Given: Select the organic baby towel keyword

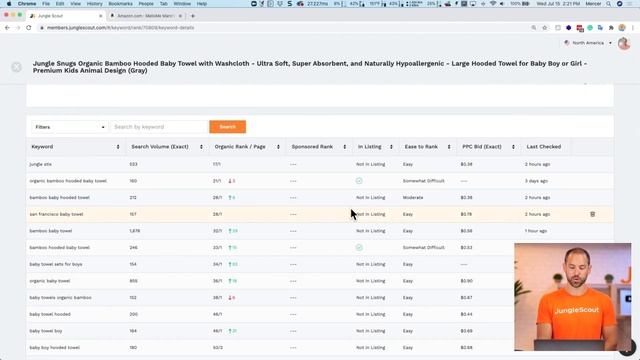Looking at the screenshot, I should (50, 281).
